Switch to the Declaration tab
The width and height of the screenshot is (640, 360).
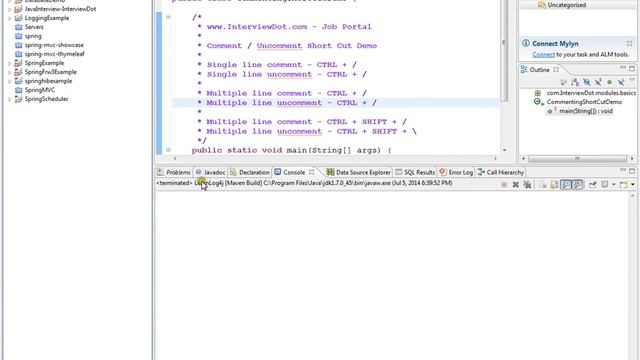click(x=250, y=172)
